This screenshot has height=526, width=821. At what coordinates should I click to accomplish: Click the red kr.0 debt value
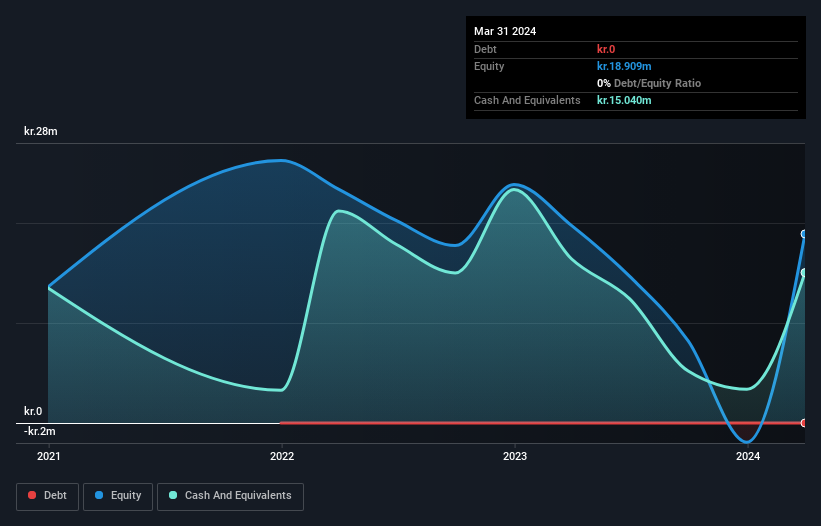click(606, 49)
